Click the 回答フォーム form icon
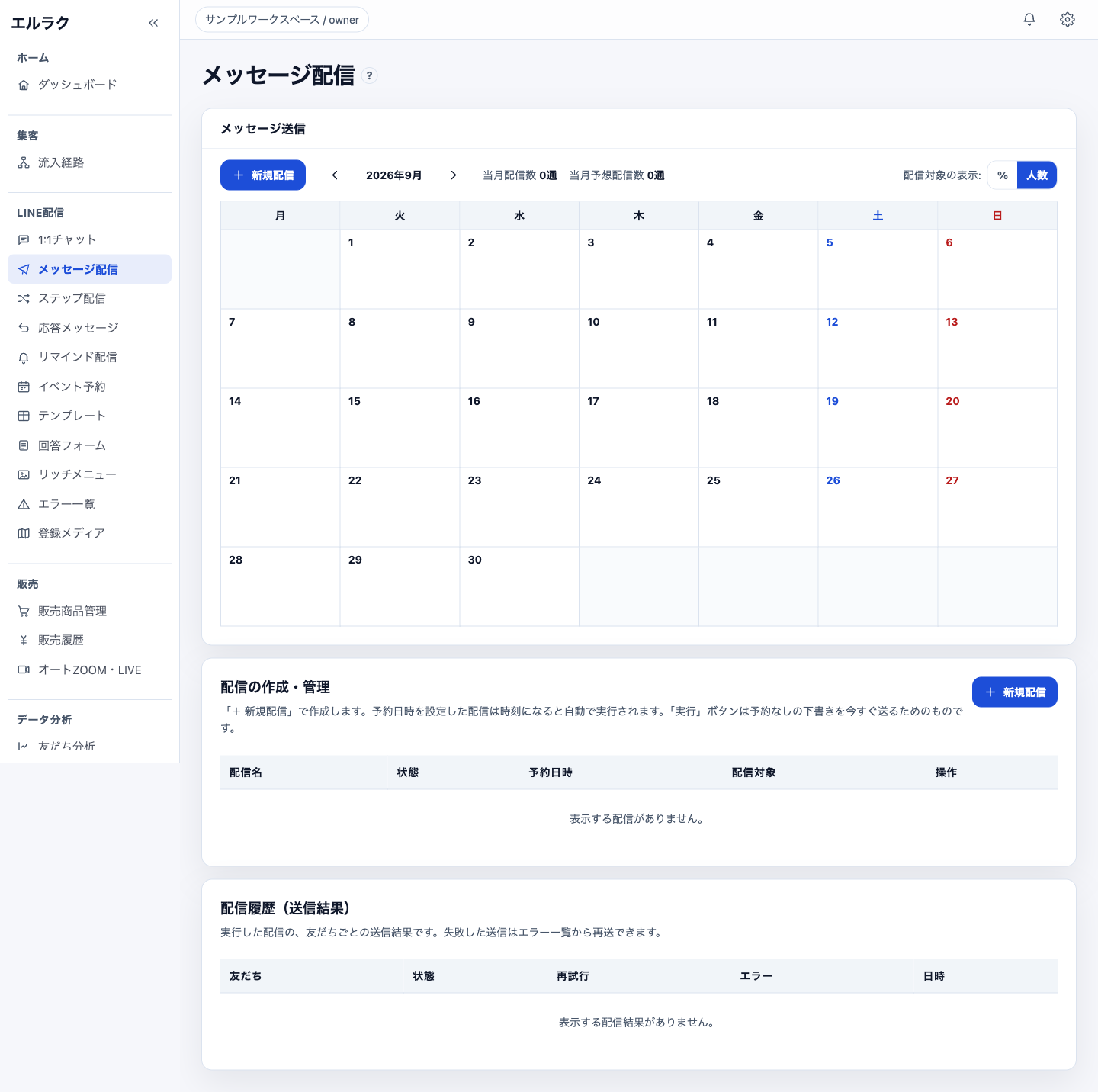The image size is (1098, 1092). pos(24,445)
